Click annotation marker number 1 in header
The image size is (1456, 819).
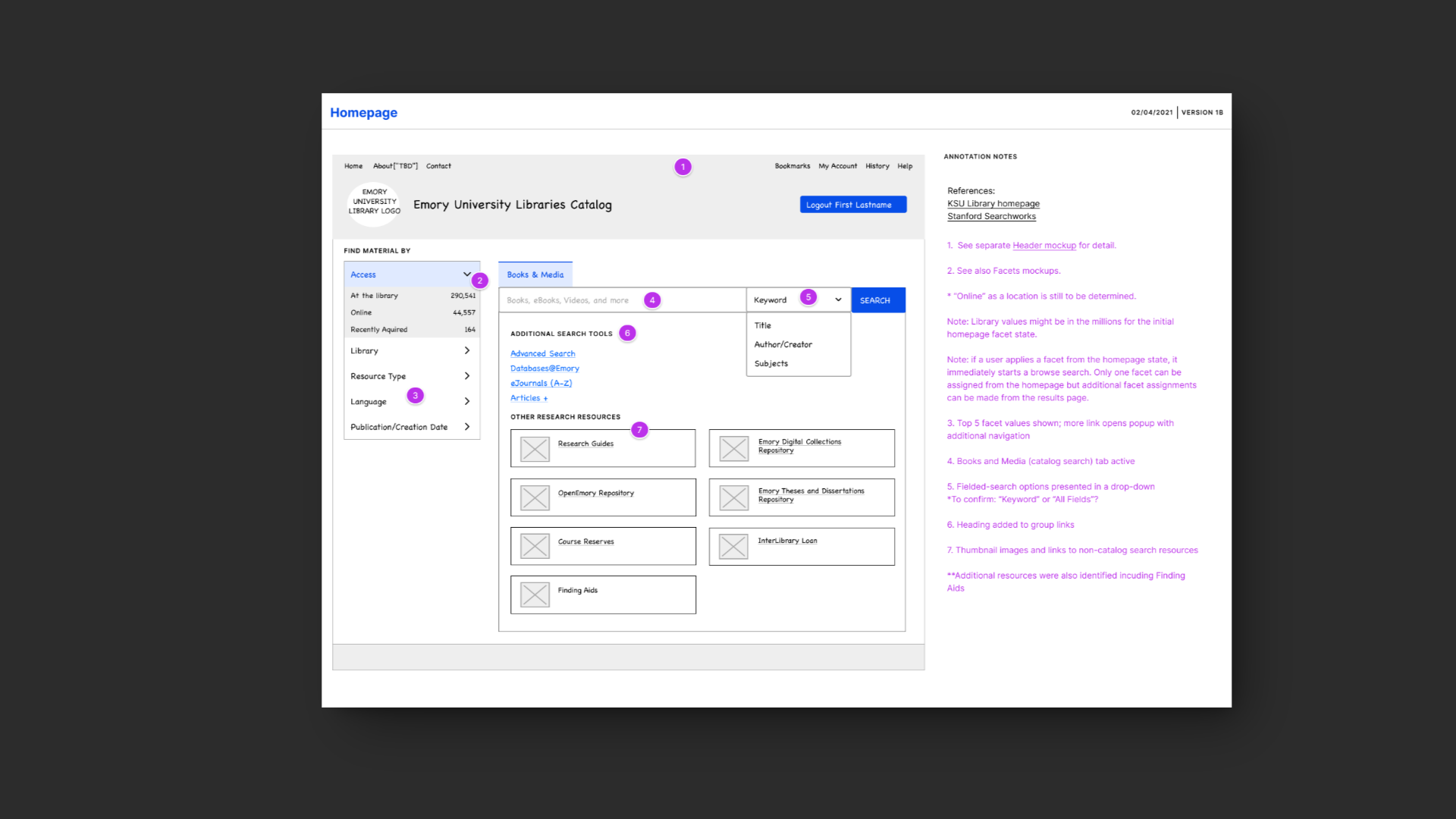tap(682, 167)
